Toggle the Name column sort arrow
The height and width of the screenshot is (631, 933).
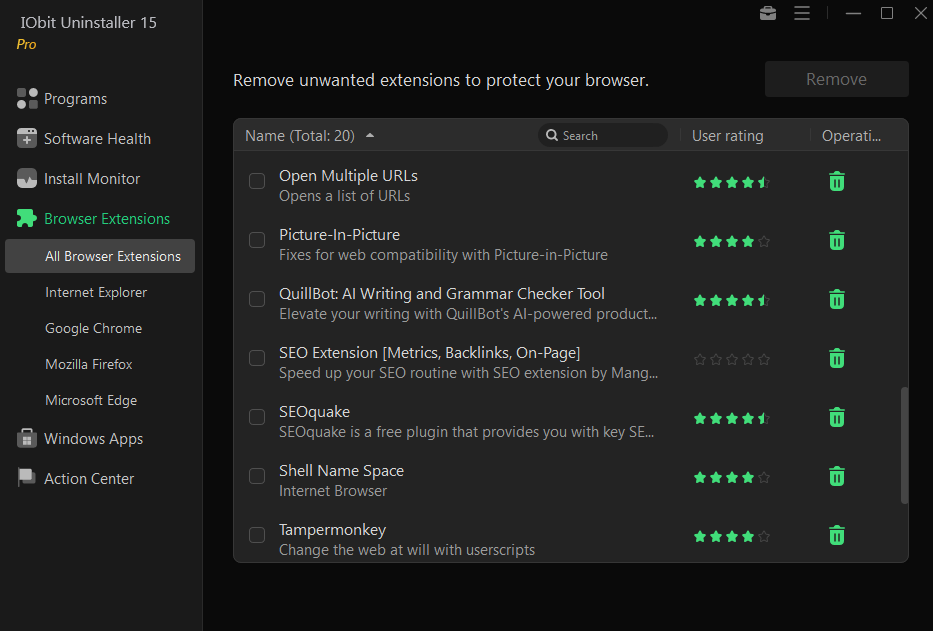[x=370, y=136]
